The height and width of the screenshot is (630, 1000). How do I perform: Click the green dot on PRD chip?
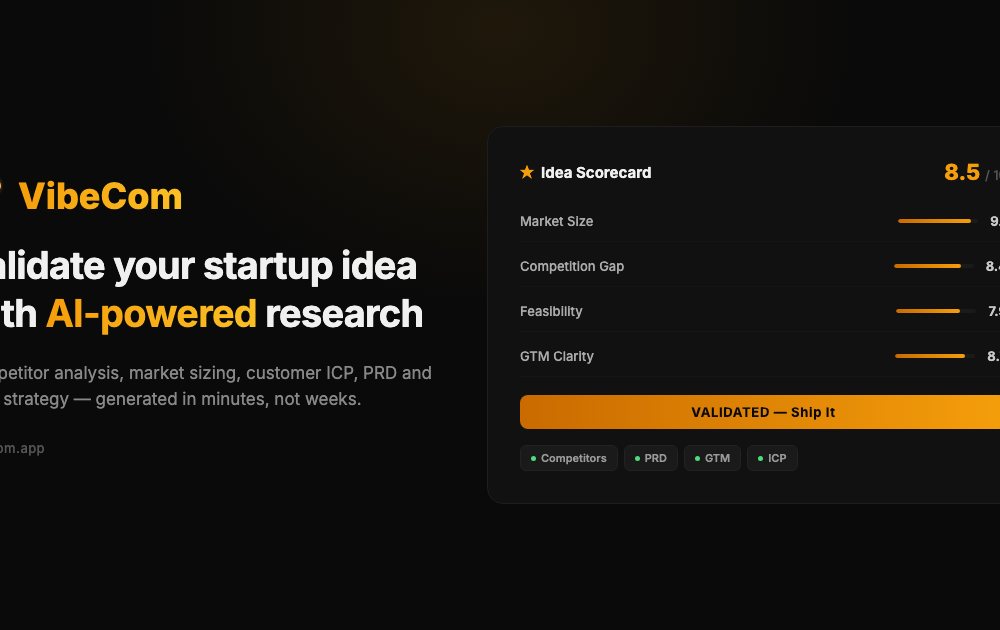(637, 458)
